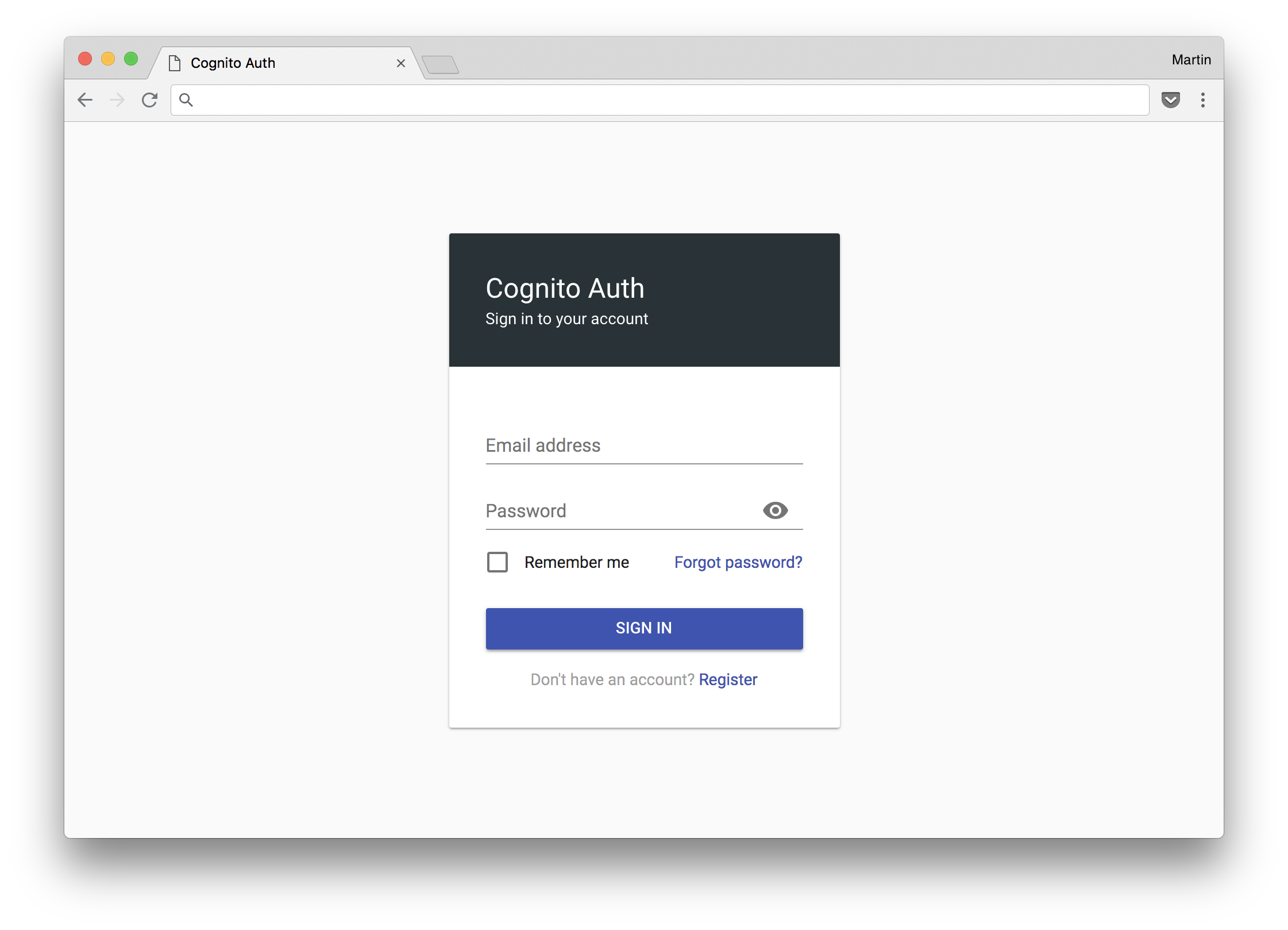The image size is (1288, 930).
Task: Open the Martin profile button
Action: click(x=1191, y=60)
